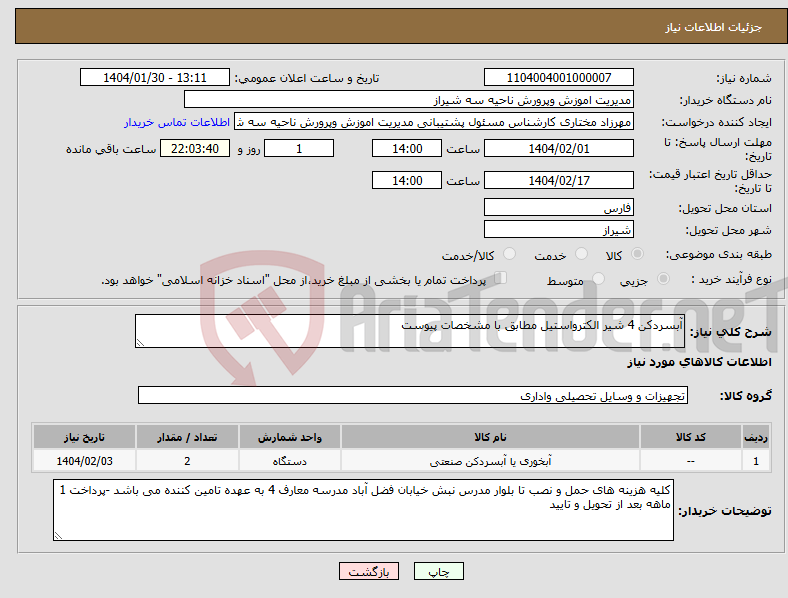This screenshot has width=788, height=598.
Task: Click row number cell 1
Action: click(x=755, y=461)
